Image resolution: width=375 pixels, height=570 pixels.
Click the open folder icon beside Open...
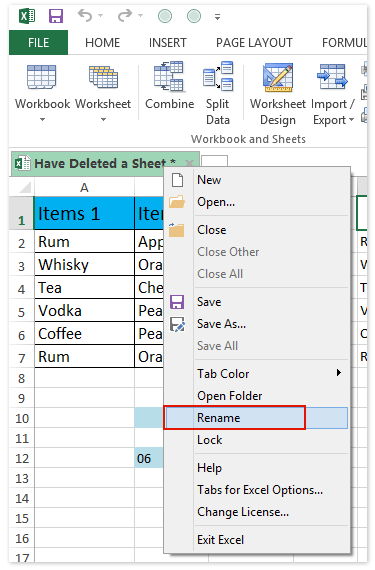click(177, 201)
